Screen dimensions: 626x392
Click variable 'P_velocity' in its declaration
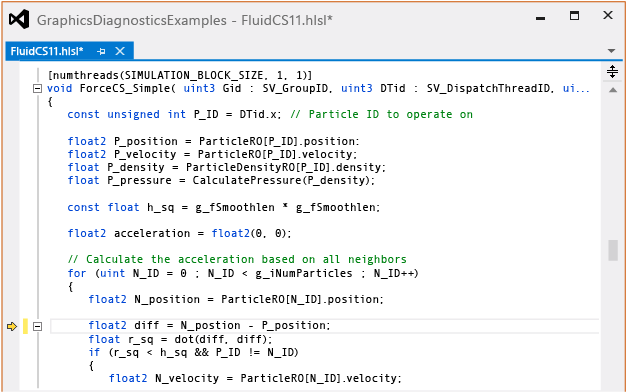145,154
